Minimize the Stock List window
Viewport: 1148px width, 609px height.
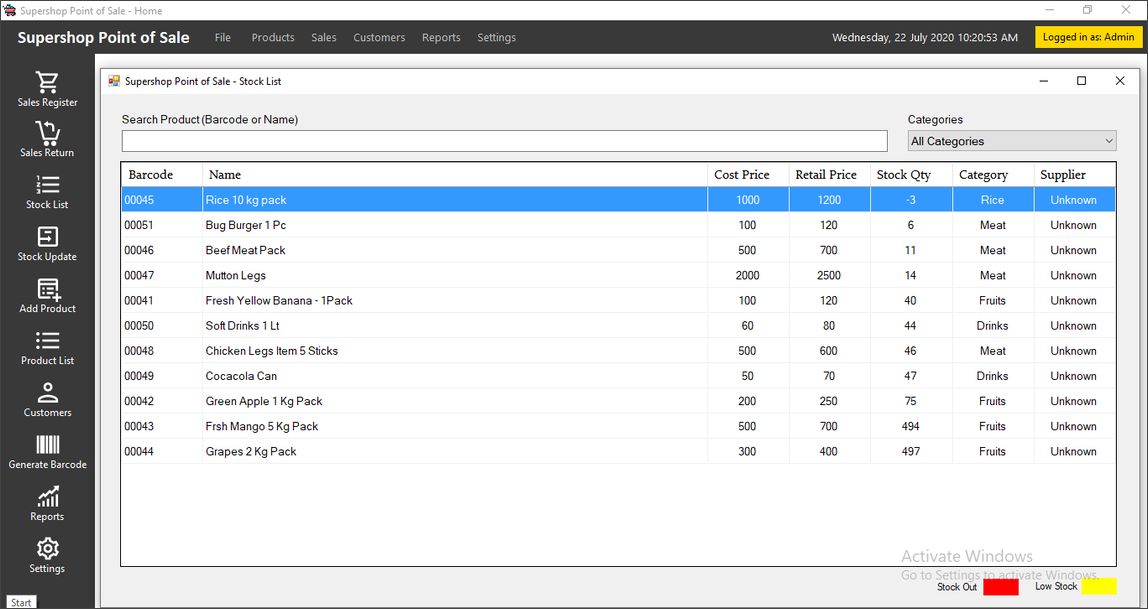[x=1044, y=81]
